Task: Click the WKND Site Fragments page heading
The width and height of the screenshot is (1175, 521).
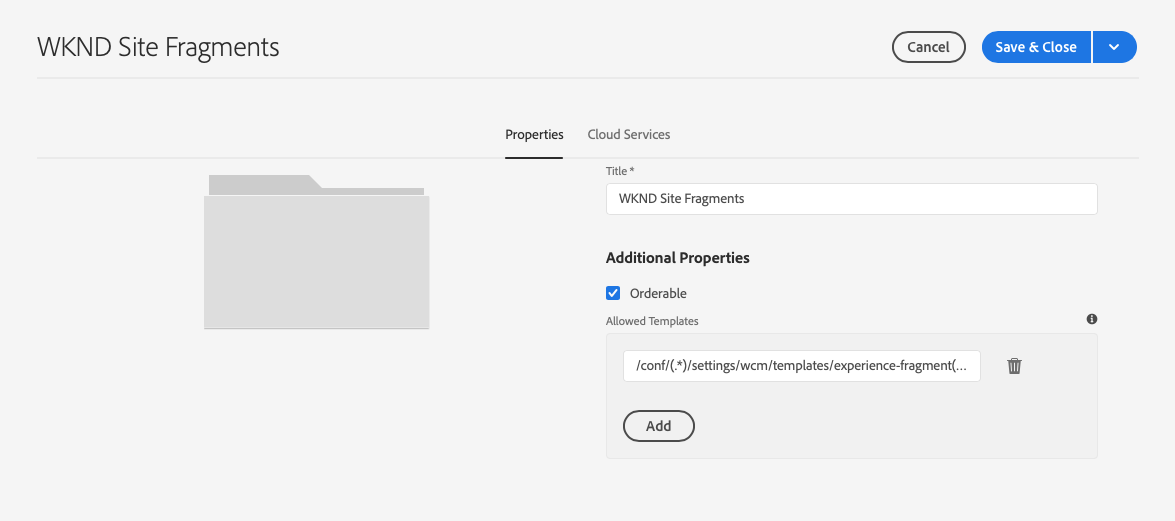Action: pyautogui.click(x=158, y=47)
